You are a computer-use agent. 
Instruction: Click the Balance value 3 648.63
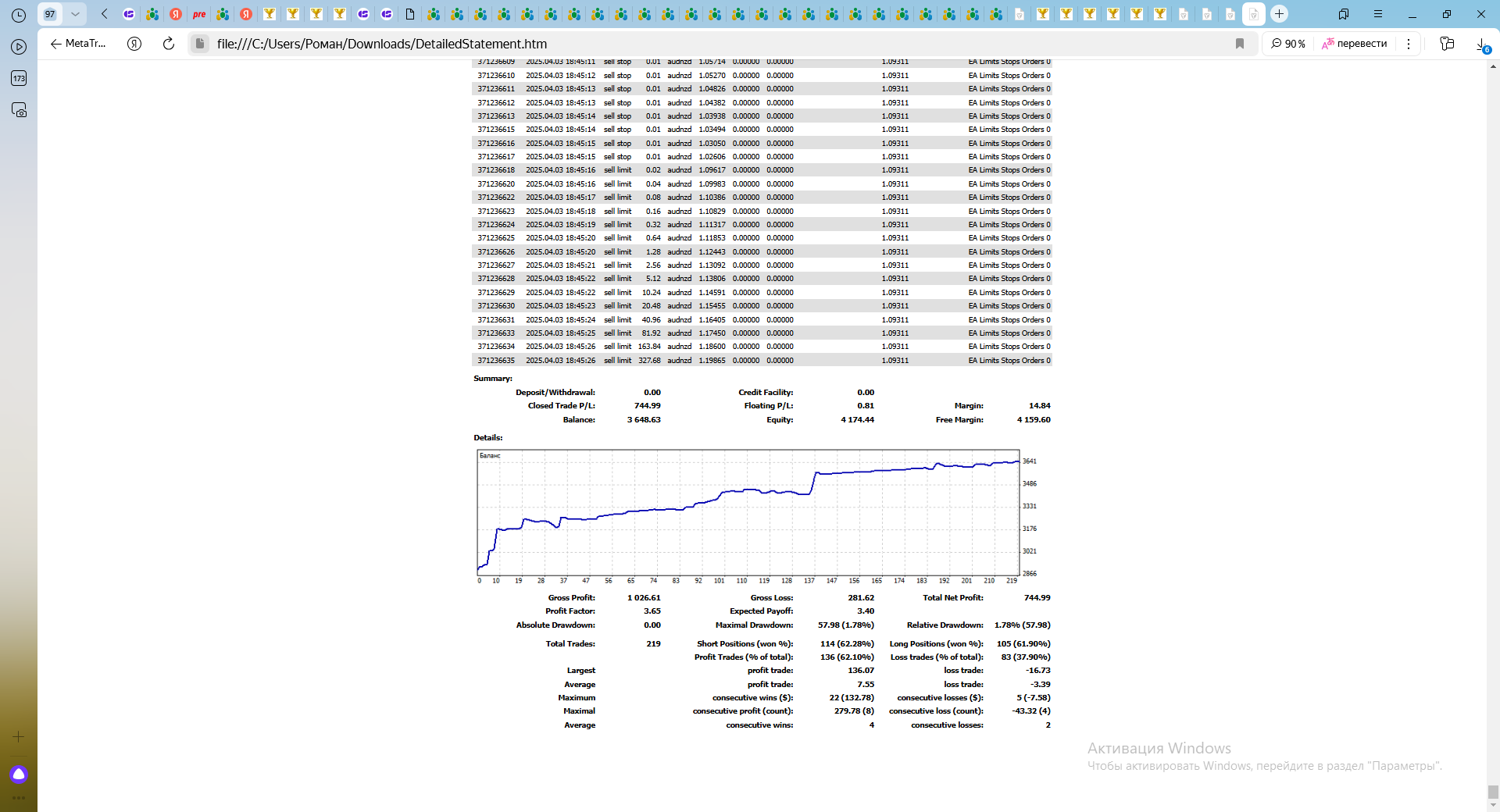click(x=644, y=420)
